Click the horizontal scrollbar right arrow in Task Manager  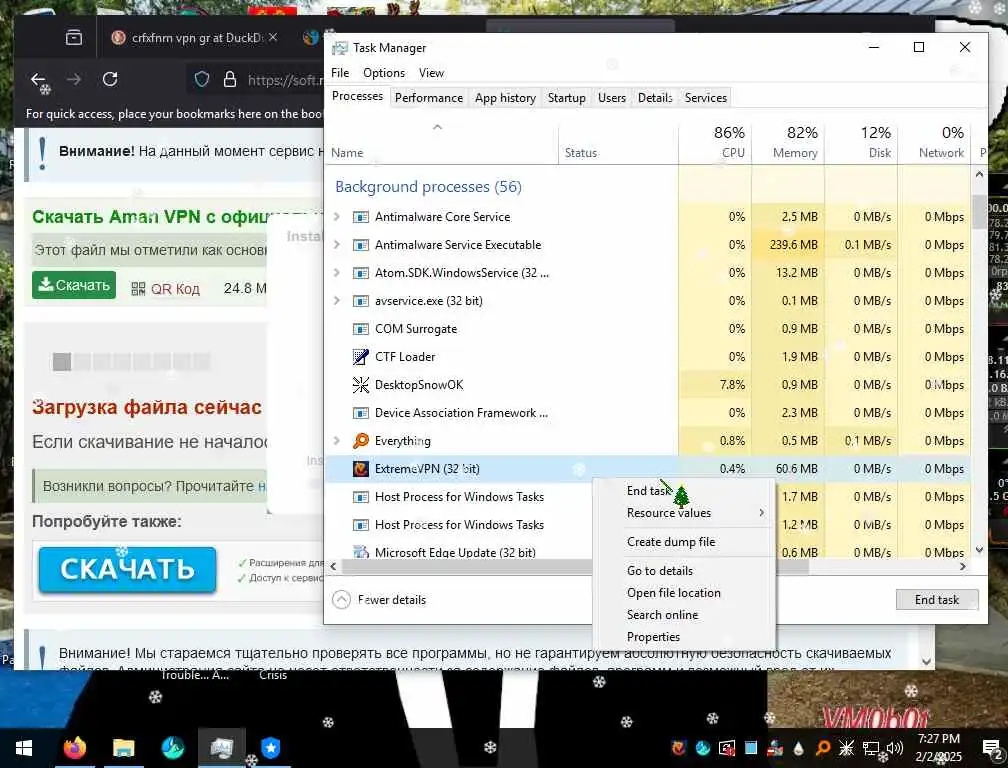(x=962, y=567)
